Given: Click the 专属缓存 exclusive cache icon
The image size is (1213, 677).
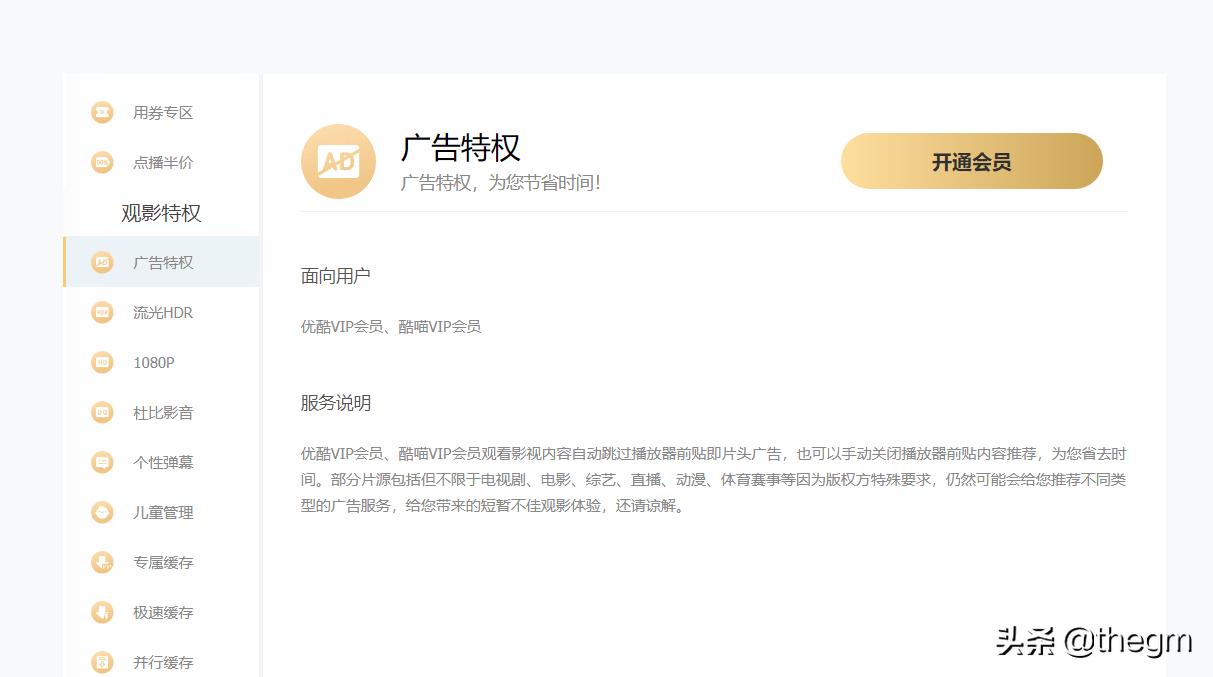Looking at the screenshot, I should coord(102,562).
